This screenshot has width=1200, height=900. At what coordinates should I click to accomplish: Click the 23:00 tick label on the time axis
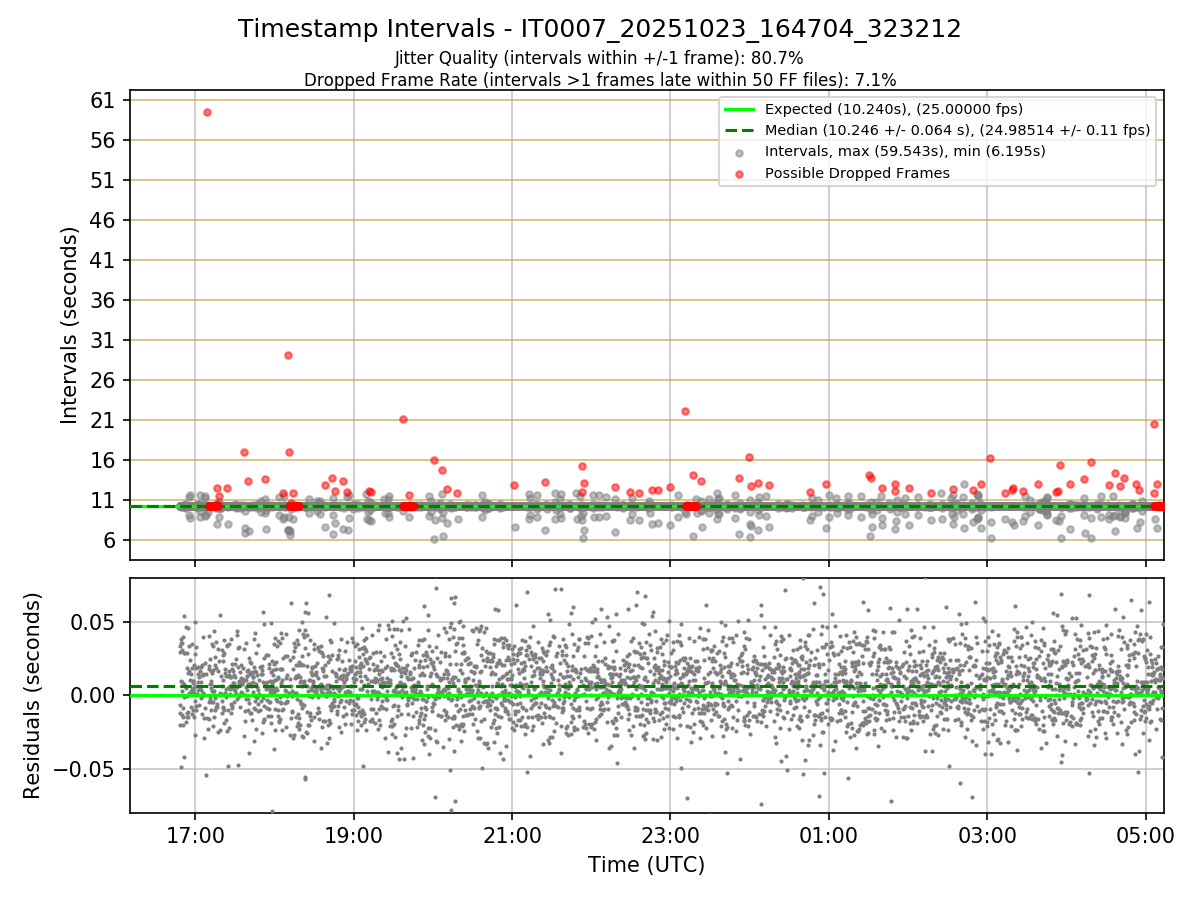pos(670,834)
